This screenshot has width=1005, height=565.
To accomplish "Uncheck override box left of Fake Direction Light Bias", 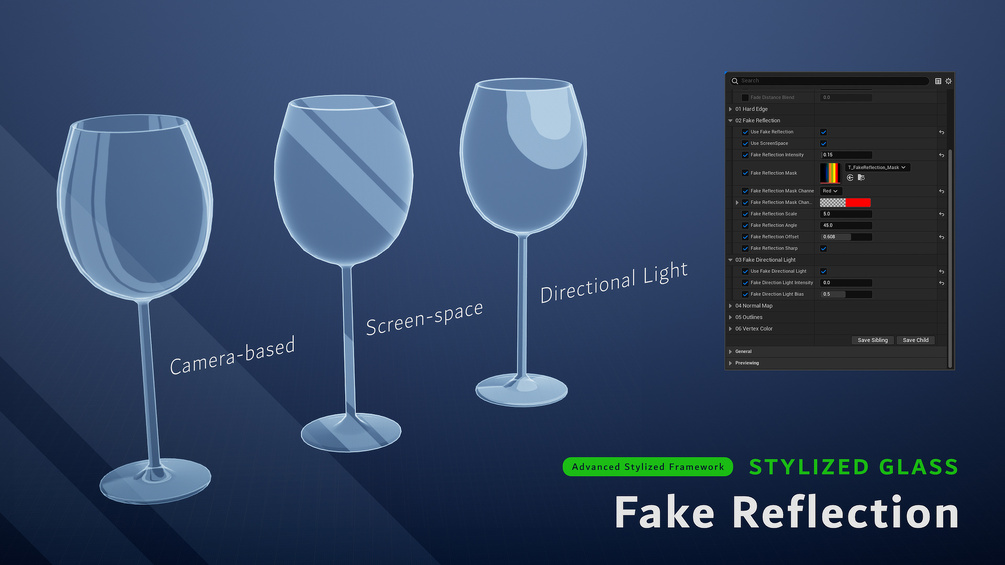I will click(x=745, y=295).
